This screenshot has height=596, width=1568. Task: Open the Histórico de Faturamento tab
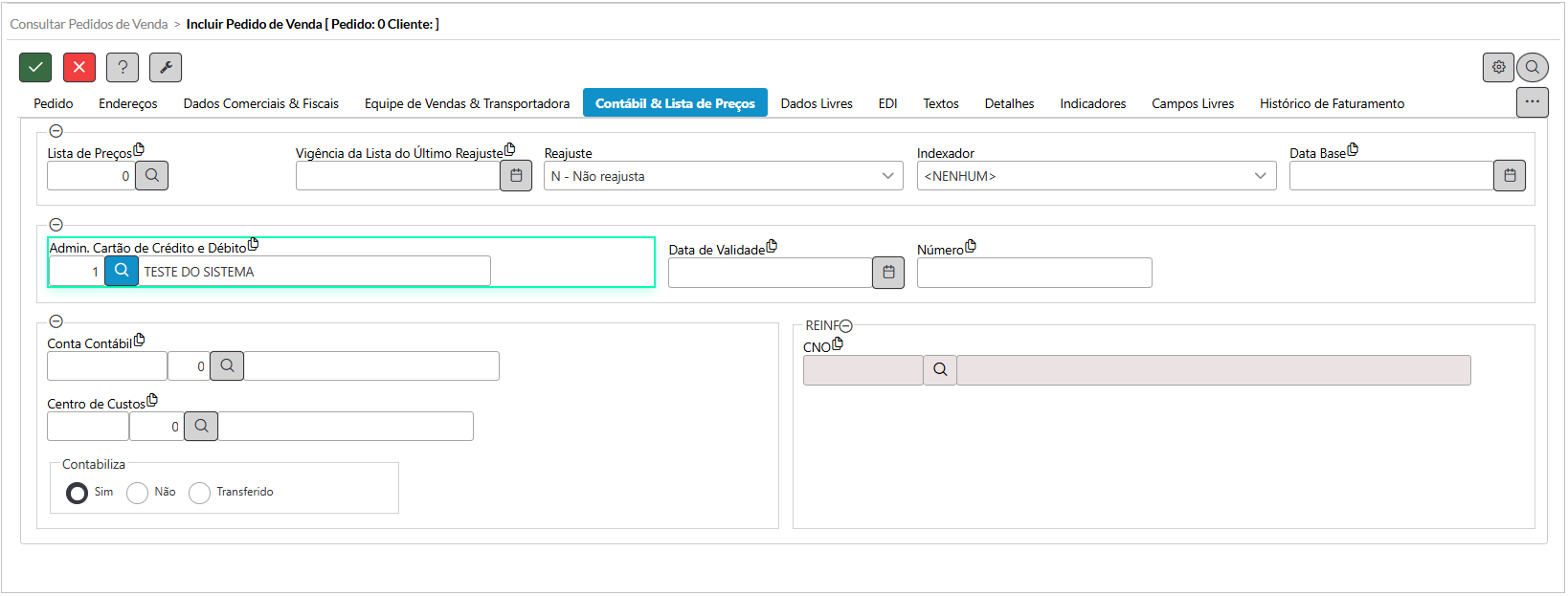1332,103
